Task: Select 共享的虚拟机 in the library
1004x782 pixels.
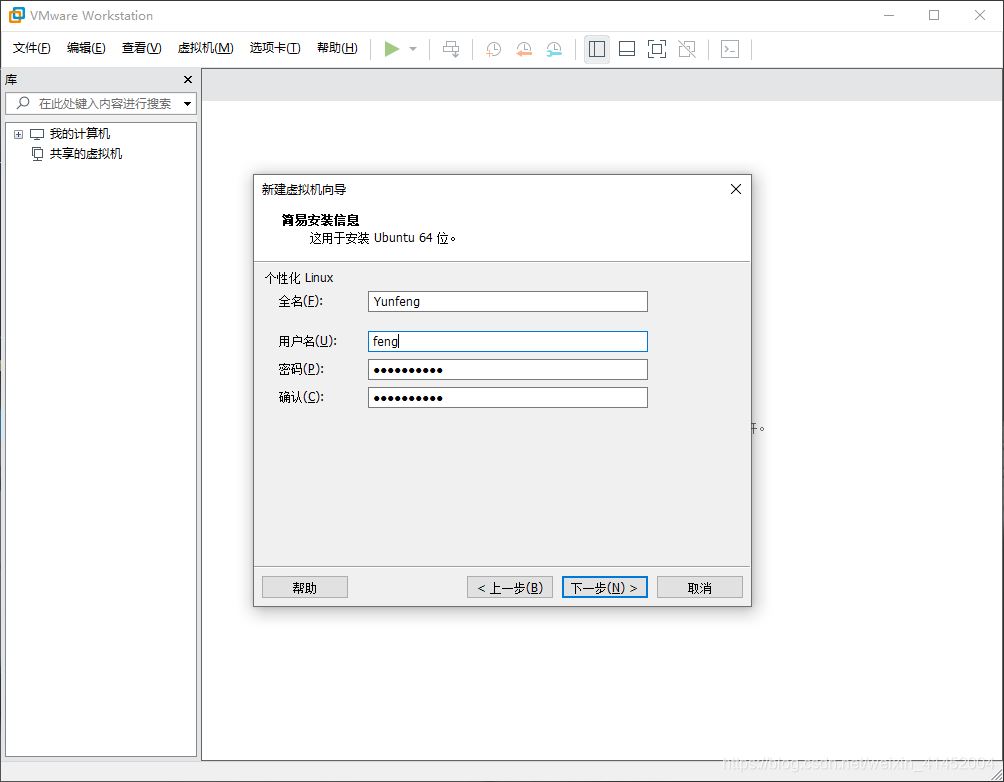Action: (85, 154)
